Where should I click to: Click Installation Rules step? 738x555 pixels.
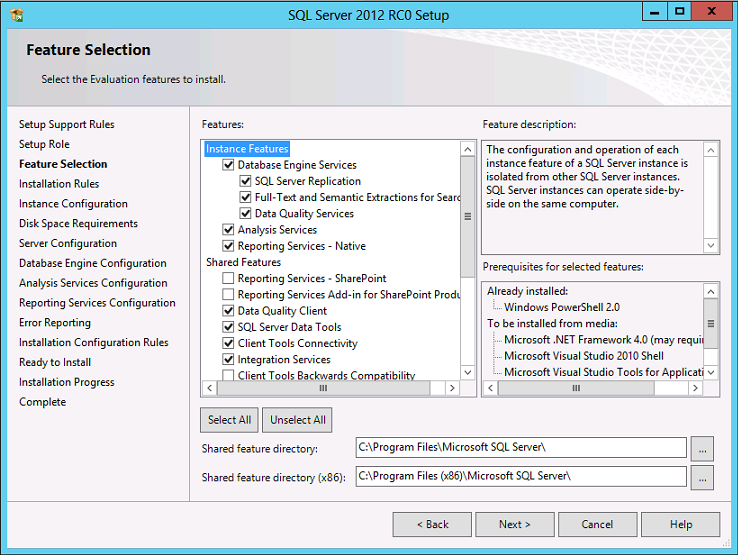[x=59, y=184]
